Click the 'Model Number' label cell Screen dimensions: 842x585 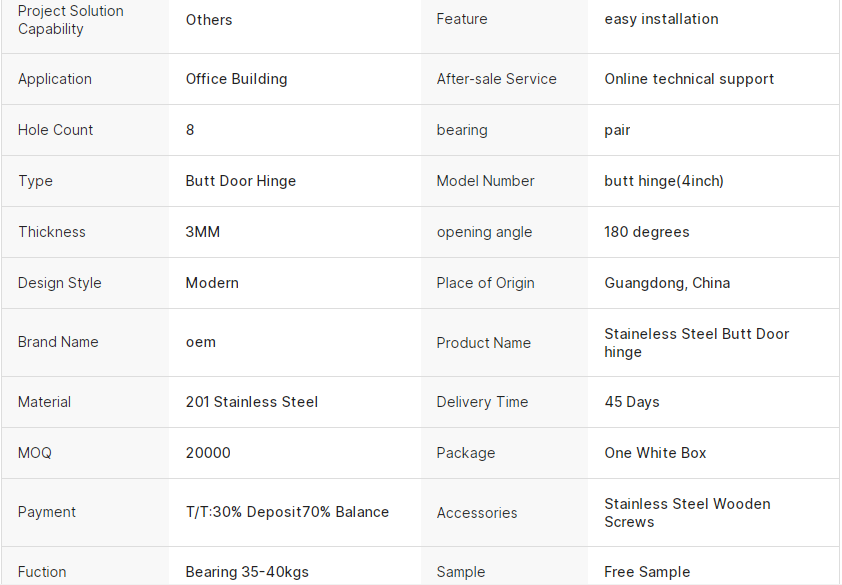[485, 181]
